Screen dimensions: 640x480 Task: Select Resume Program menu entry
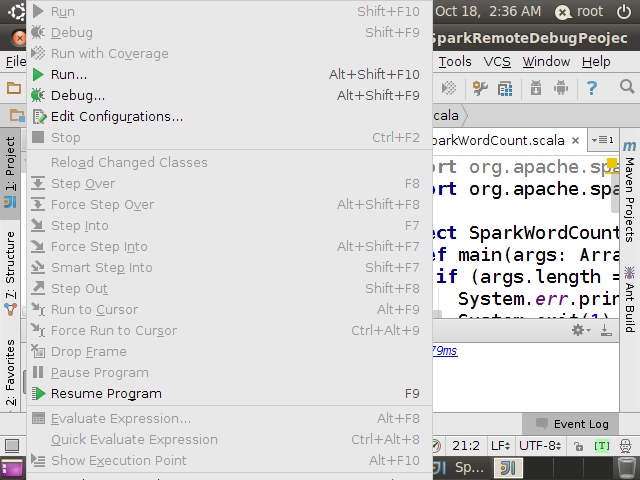coord(229,393)
